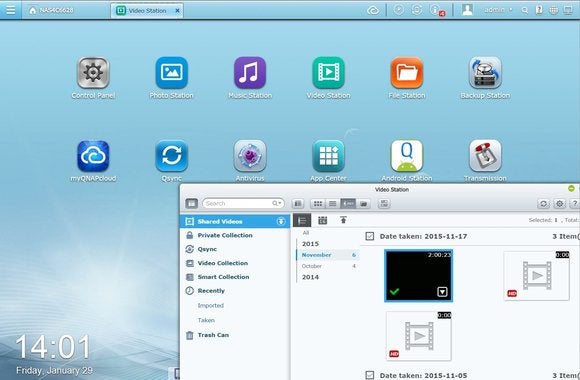Open the admin user dropdown
Screen dimensions: 580x380
[498, 10]
